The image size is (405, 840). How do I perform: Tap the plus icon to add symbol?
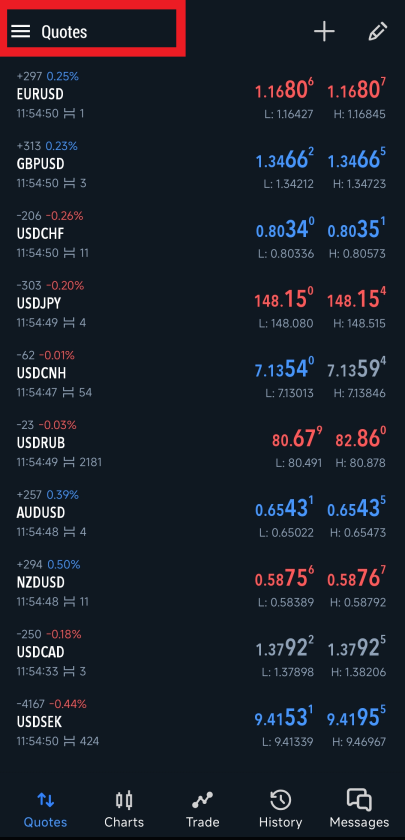(x=324, y=32)
